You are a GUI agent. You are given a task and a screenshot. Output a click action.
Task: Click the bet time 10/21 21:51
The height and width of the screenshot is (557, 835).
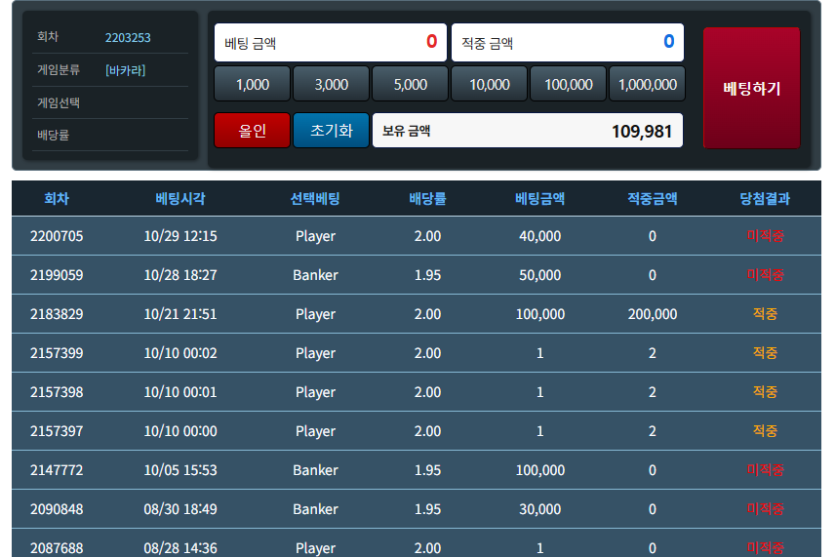point(181,314)
